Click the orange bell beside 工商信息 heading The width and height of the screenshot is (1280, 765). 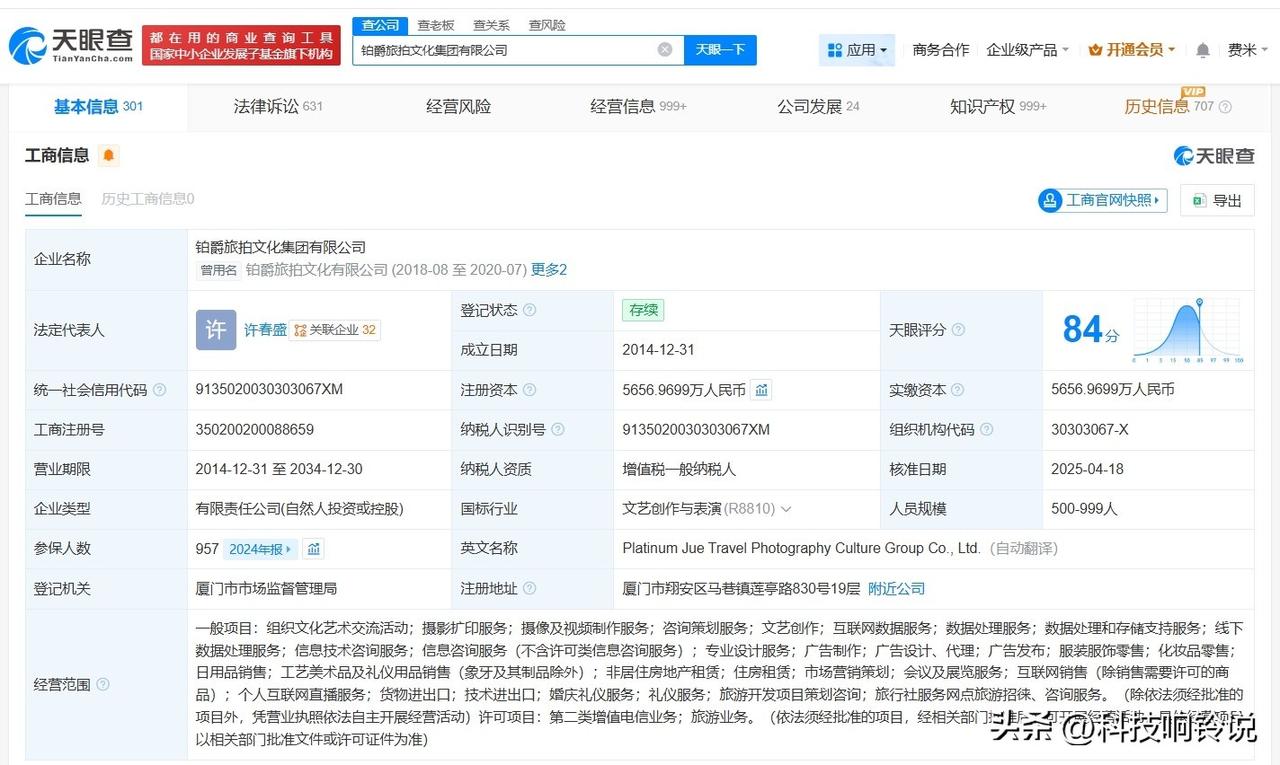point(108,155)
